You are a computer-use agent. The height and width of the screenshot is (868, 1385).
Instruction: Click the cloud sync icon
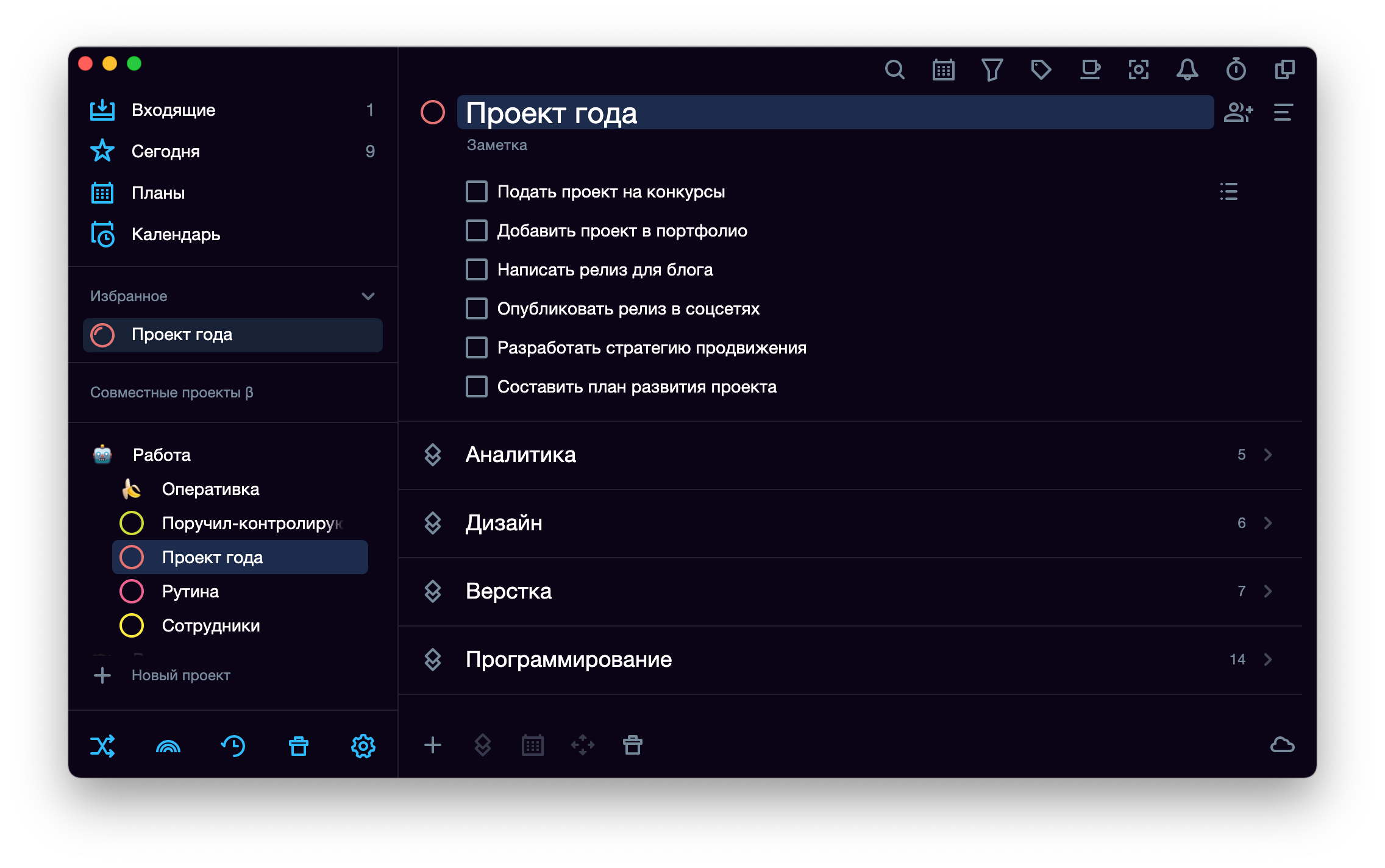1283,745
